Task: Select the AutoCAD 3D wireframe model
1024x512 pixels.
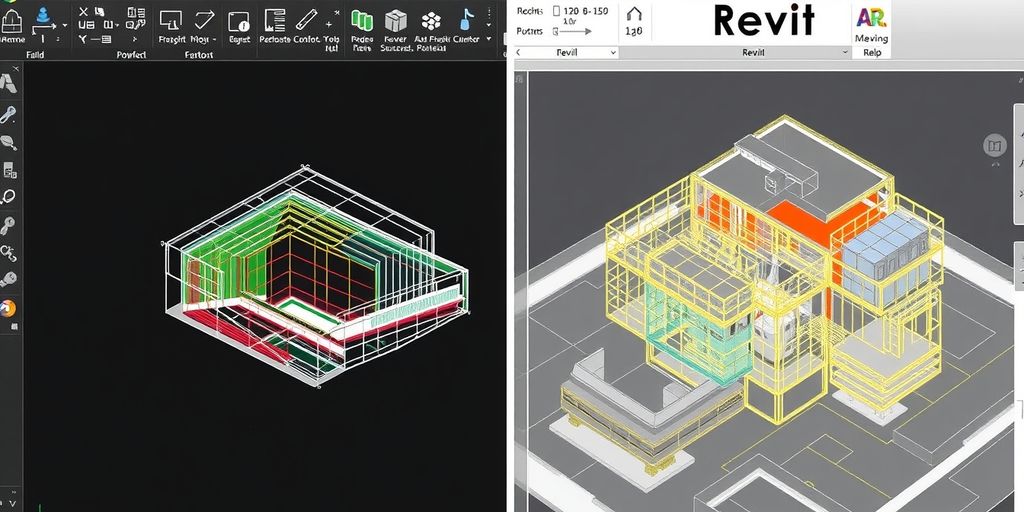Action: (316, 276)
